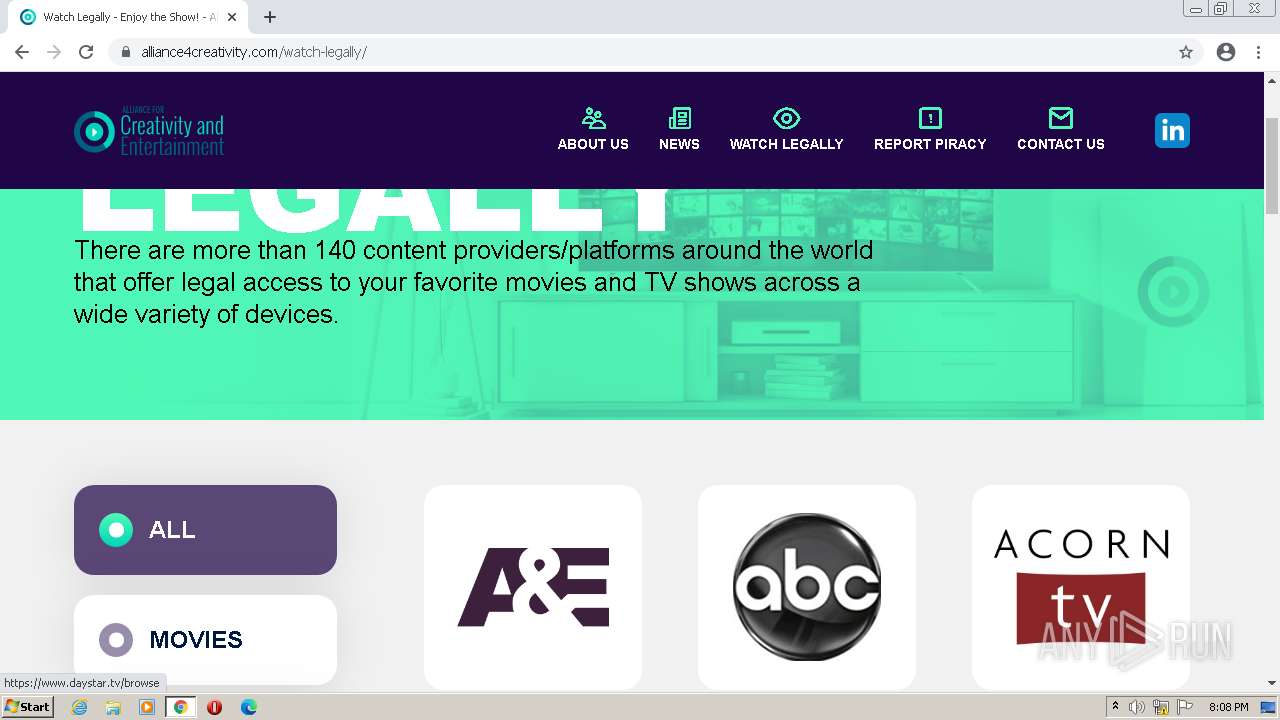Select the Watch Legally browser tab
Image resolution: width=1280 pixels, height=720 pixels.
click(128, 17)
